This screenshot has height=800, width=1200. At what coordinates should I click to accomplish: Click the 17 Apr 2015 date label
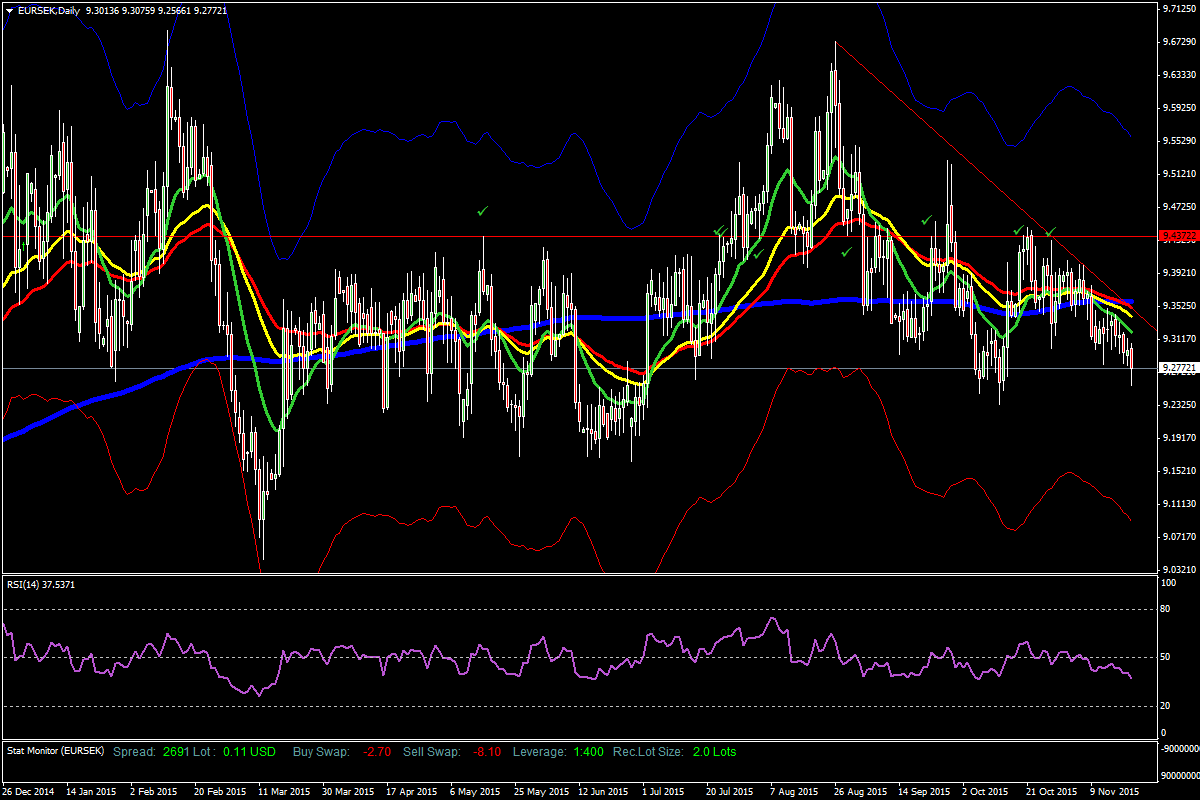(x=412, y=790)
